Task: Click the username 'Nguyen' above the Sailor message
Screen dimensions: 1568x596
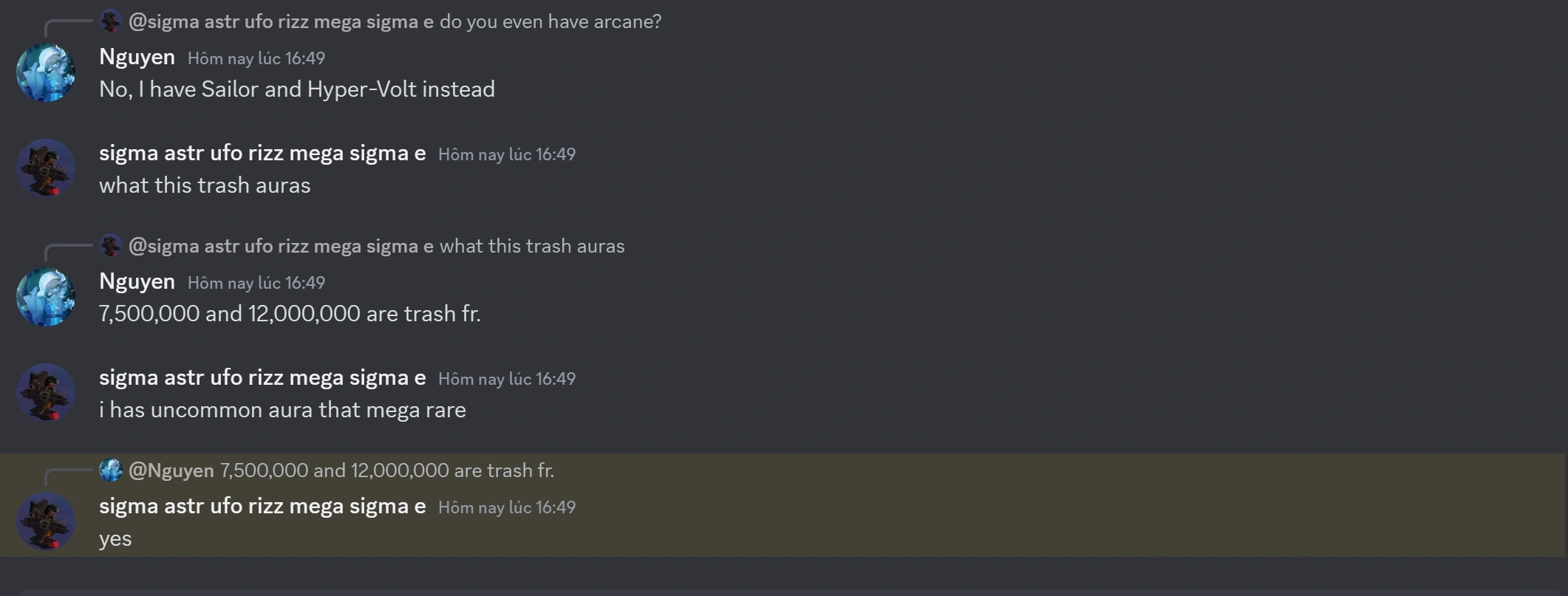Action: click(137, 57)
